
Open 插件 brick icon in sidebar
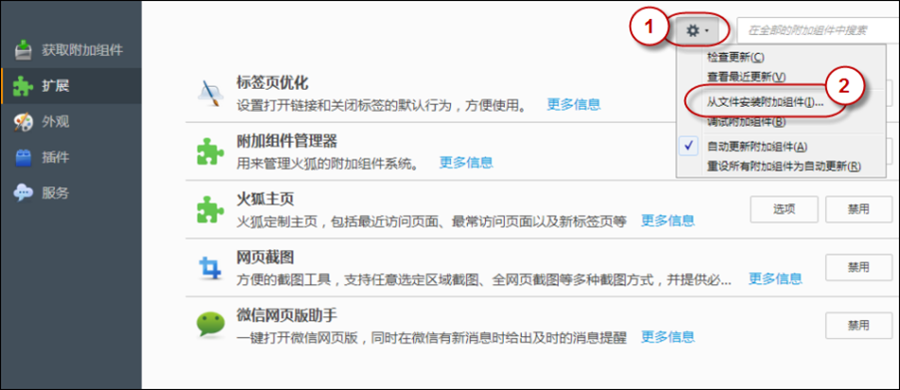click(23, 157)
